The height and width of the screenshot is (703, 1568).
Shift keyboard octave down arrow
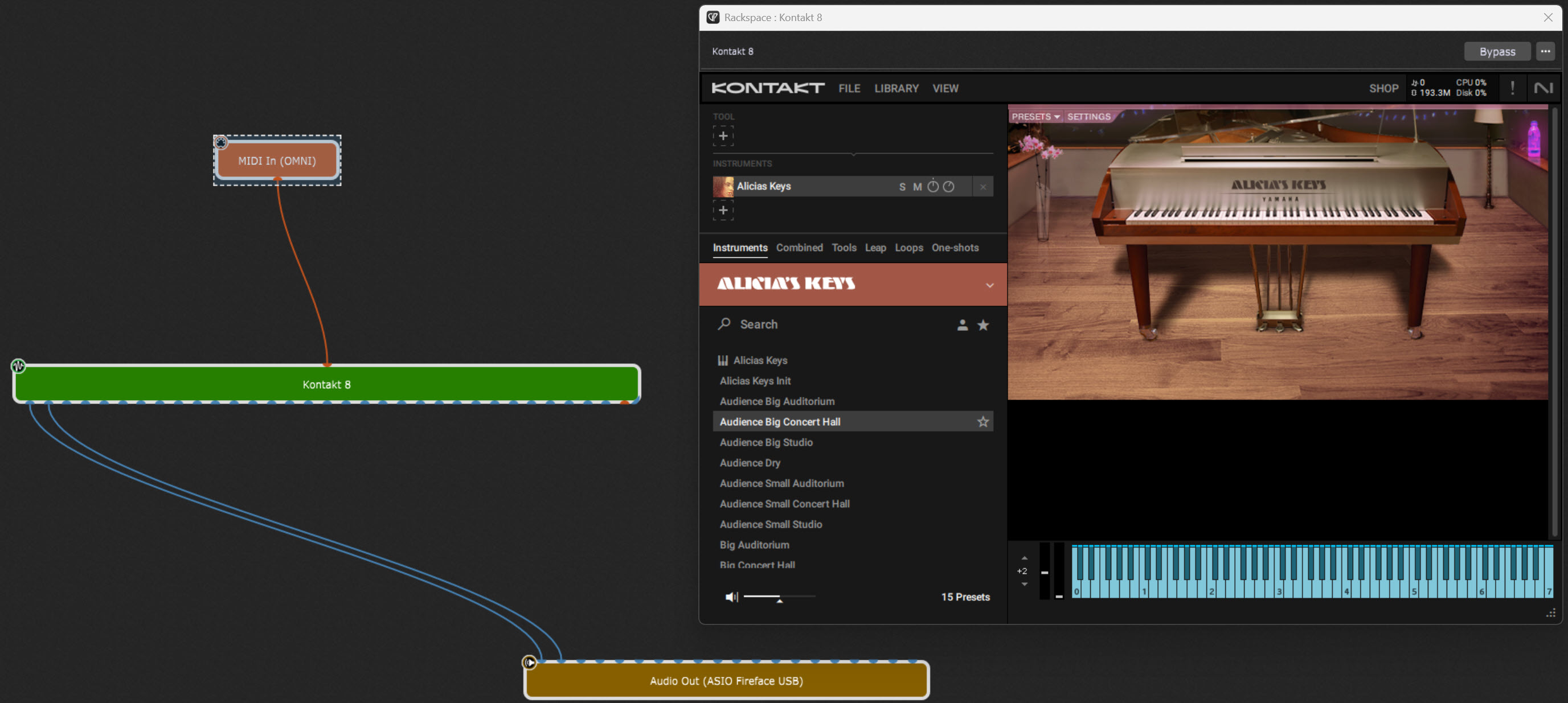click(1024, 585)
